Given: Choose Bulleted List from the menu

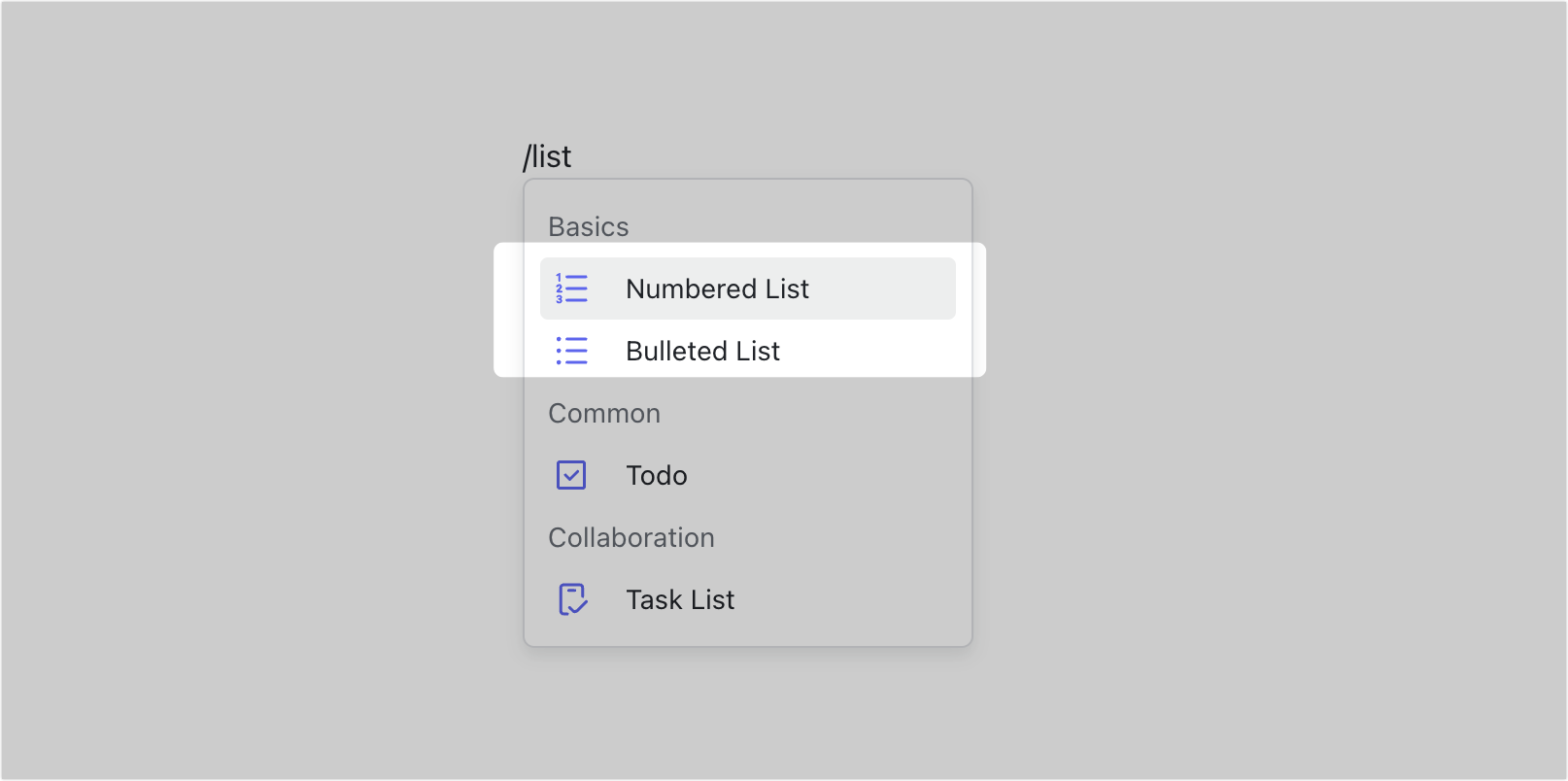Looking at the screenshot, I should pos(702,351).
